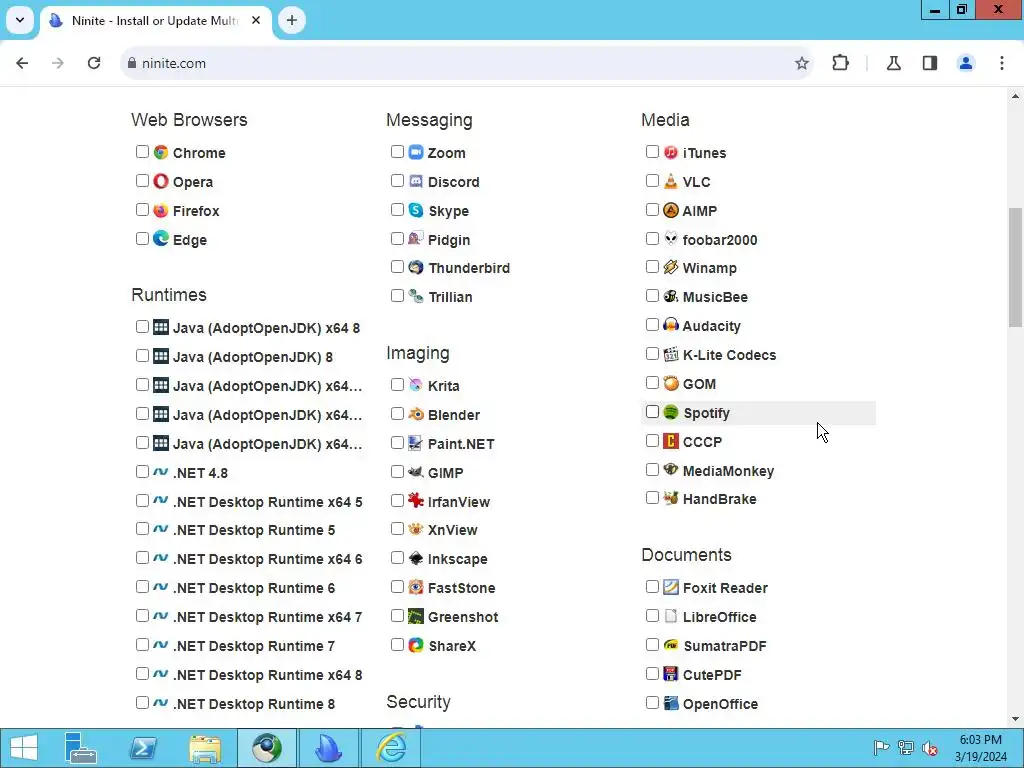1024x768 pixels.
Task: Click the Foxit Reader icon
Action: (x=671, y=587)
